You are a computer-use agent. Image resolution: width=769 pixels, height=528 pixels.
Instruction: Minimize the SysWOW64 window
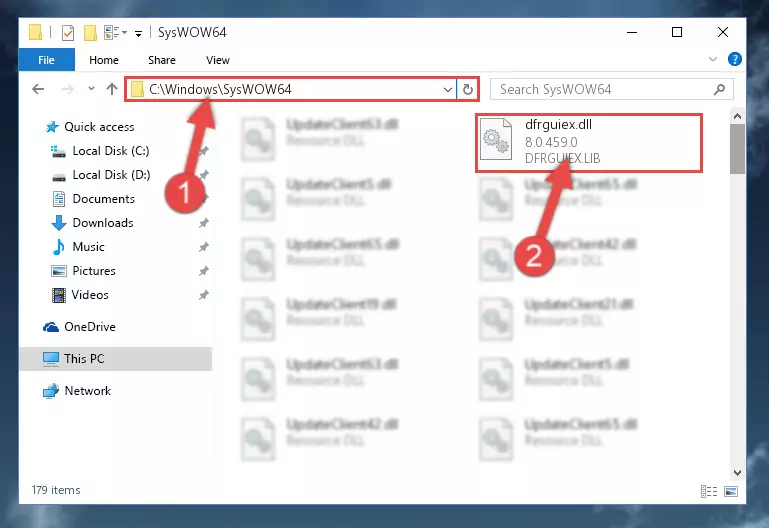(632, 32)
